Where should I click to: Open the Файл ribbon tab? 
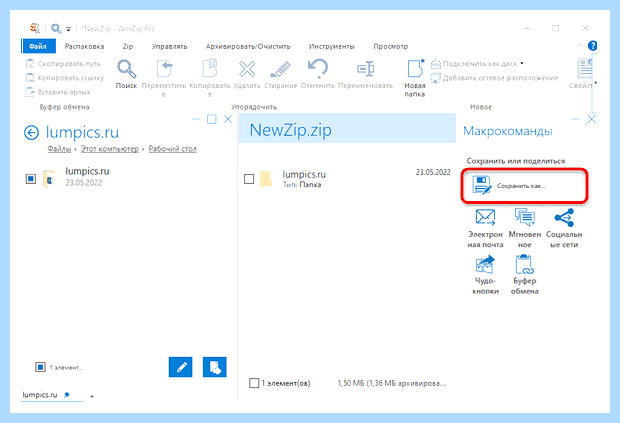pos(38,46)
